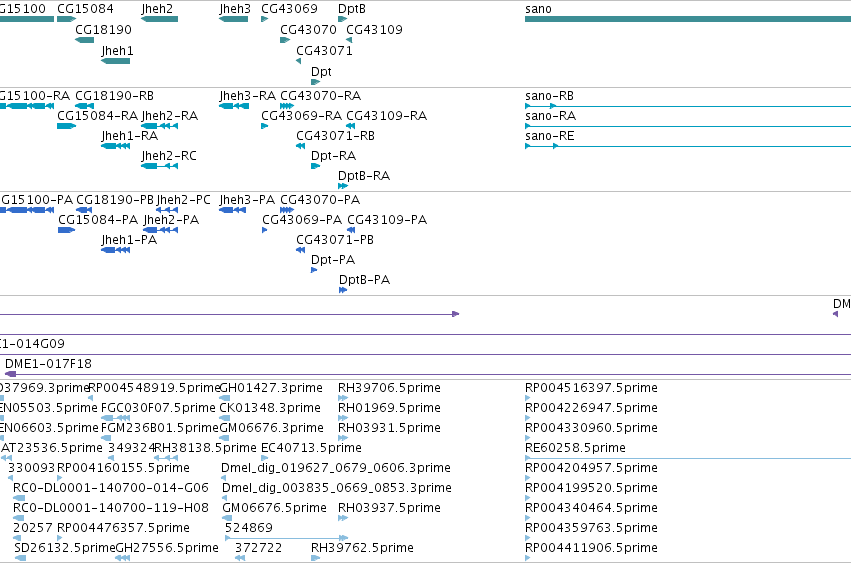Click the CG43069 gene label
Image resolution: width=851 pixels, height=563 pixels.
click(x=289, y=9)
